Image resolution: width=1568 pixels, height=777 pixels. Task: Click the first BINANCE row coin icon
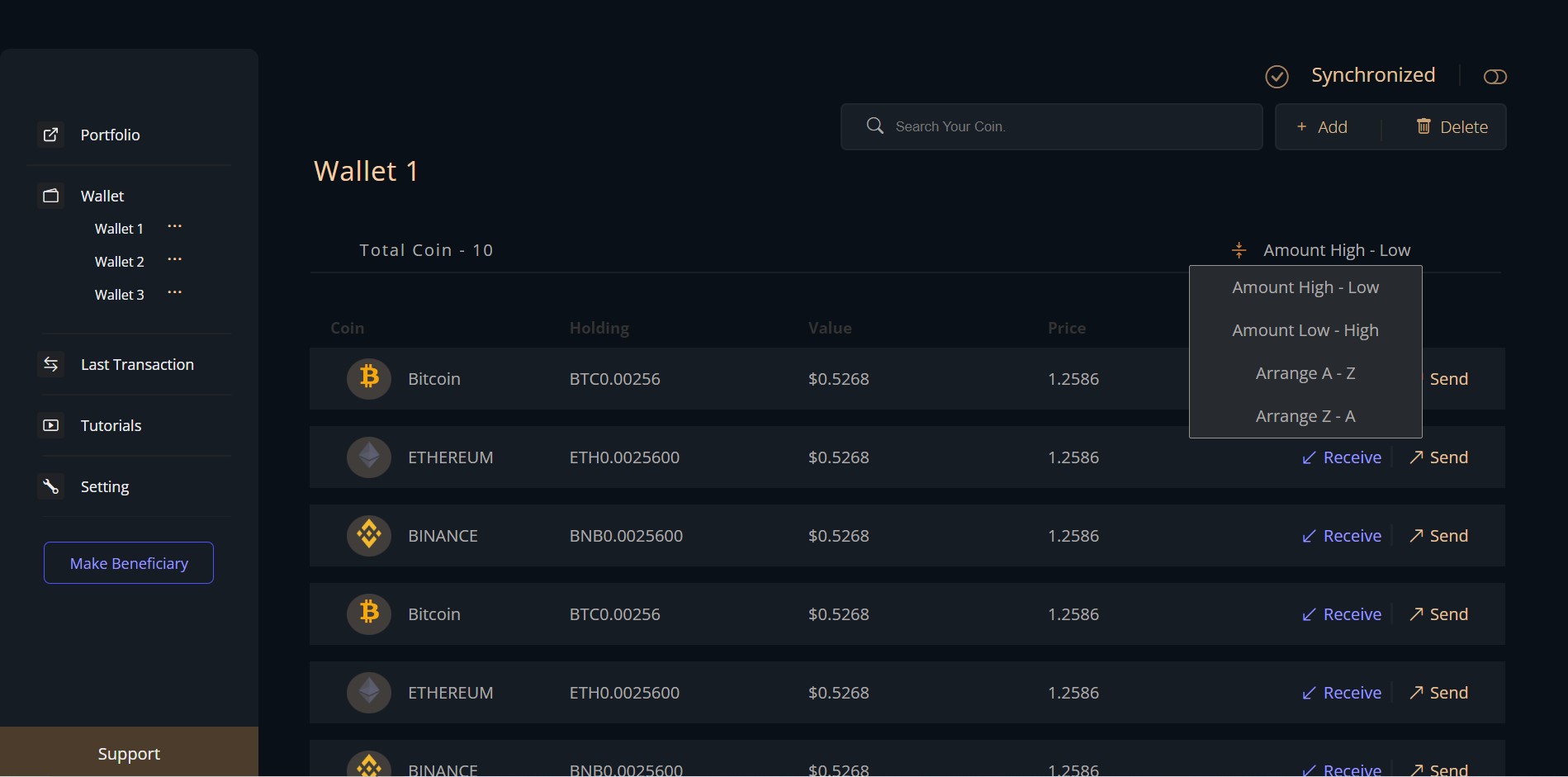pyautogui.click(x=369, y=535)
